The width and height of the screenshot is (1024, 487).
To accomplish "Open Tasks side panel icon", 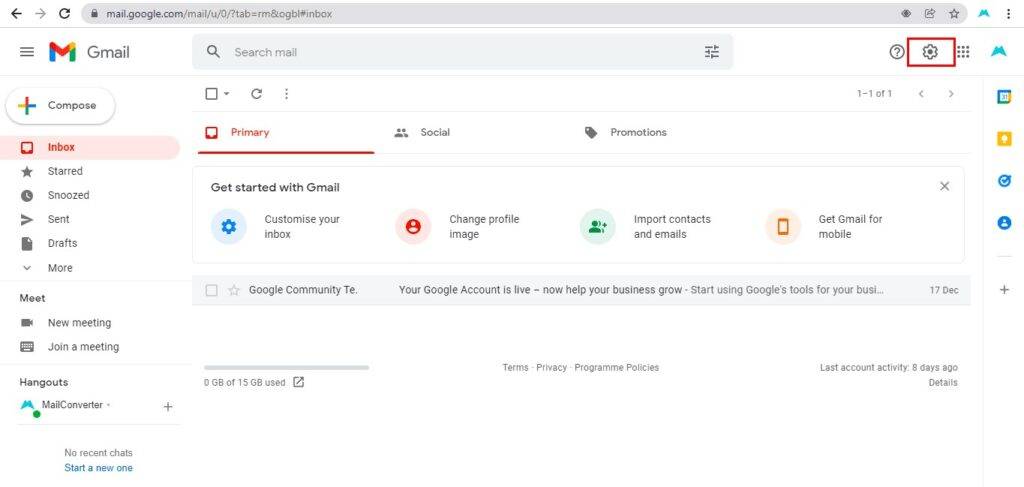I will pyautogui.click(x=1004, y=181).
